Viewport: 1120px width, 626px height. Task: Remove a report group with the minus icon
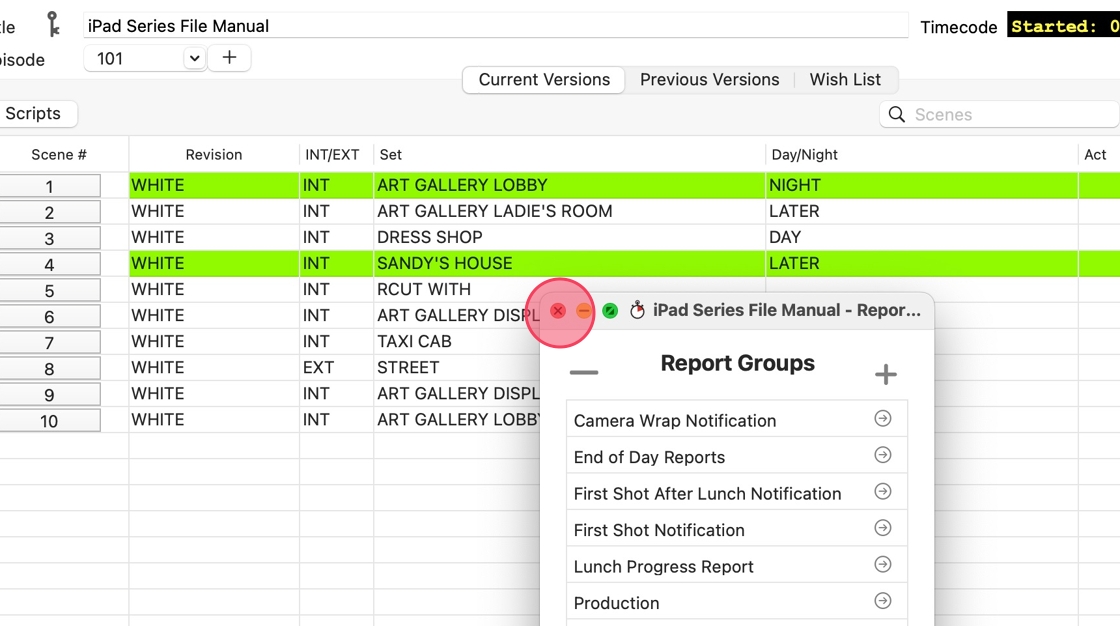(584, 372)
